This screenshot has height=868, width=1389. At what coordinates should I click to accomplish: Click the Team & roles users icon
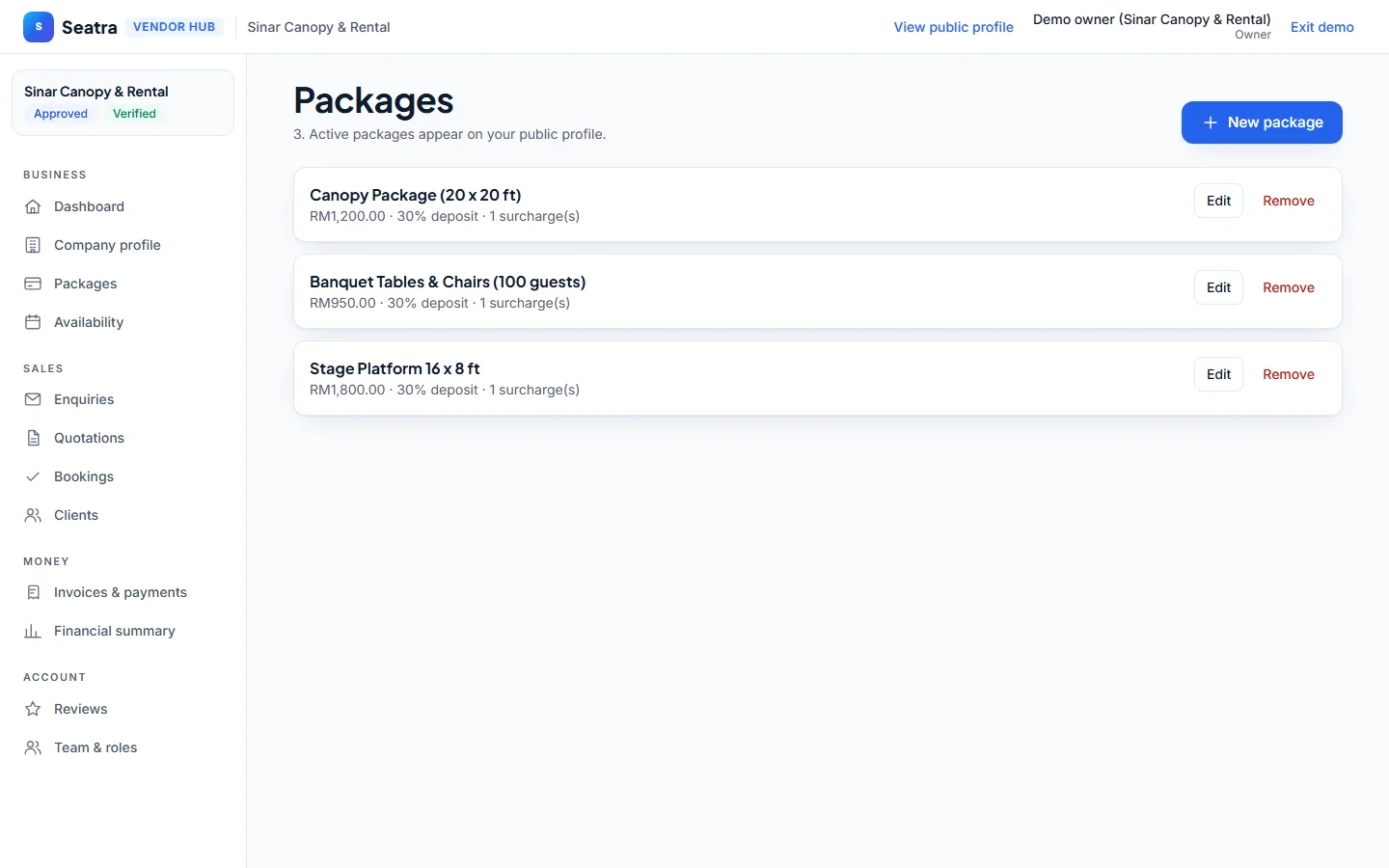tap(33, 747)
